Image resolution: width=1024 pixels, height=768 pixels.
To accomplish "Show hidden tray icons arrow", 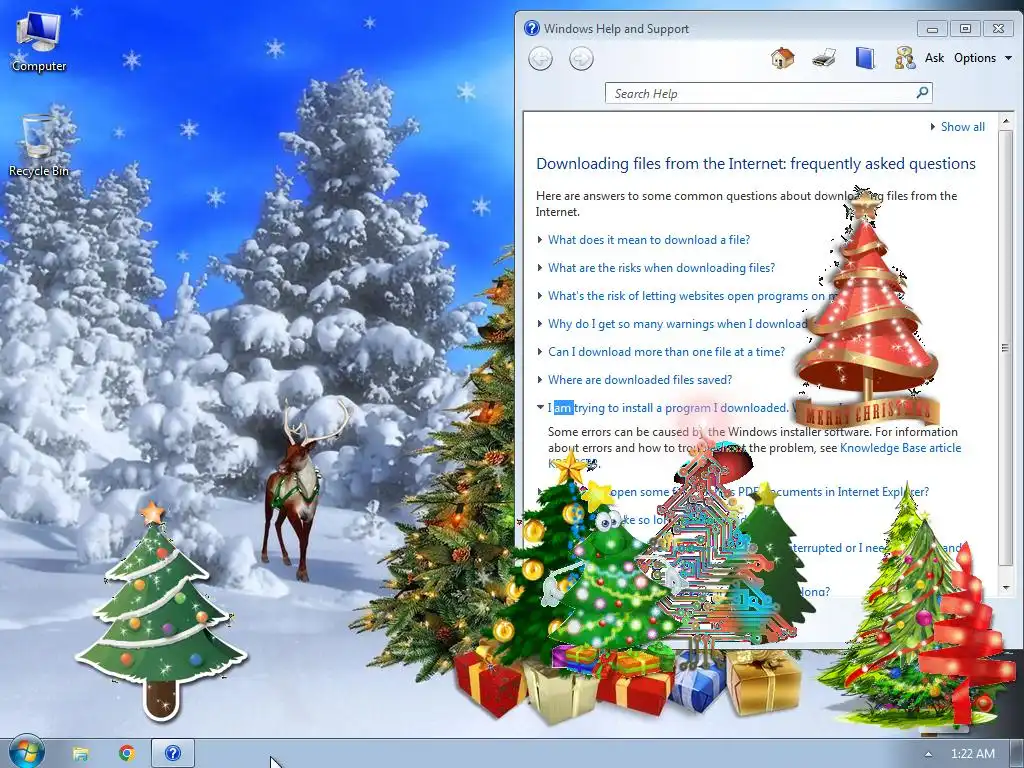I will coord(929,754).
